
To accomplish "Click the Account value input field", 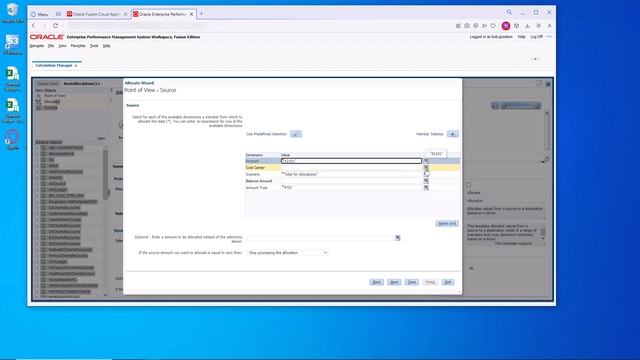I will click(x=351, y=161).
